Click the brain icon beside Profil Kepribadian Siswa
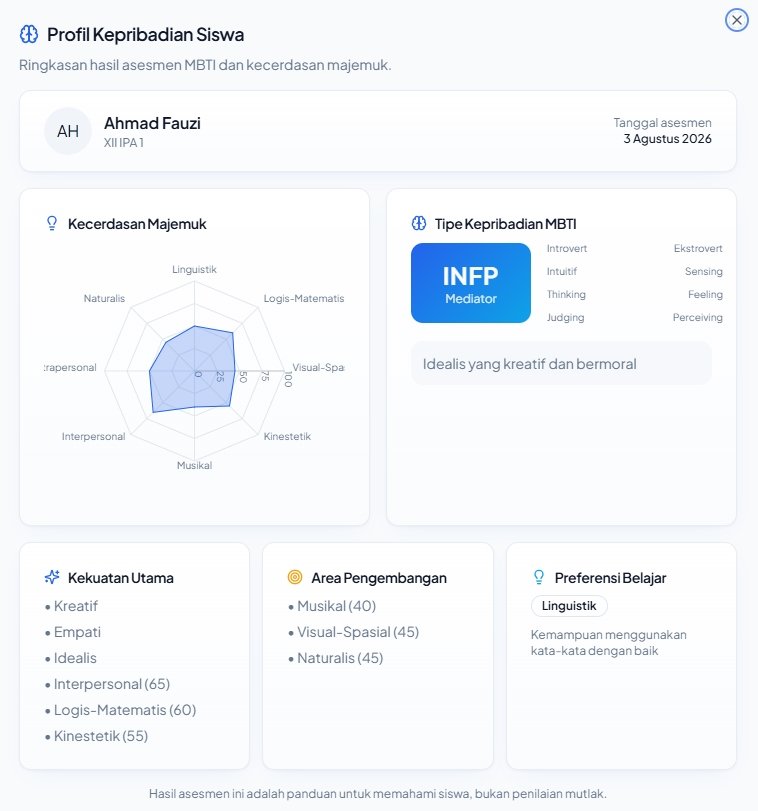The width and height of the screenshot is (758, 811). tap(29, 34)
